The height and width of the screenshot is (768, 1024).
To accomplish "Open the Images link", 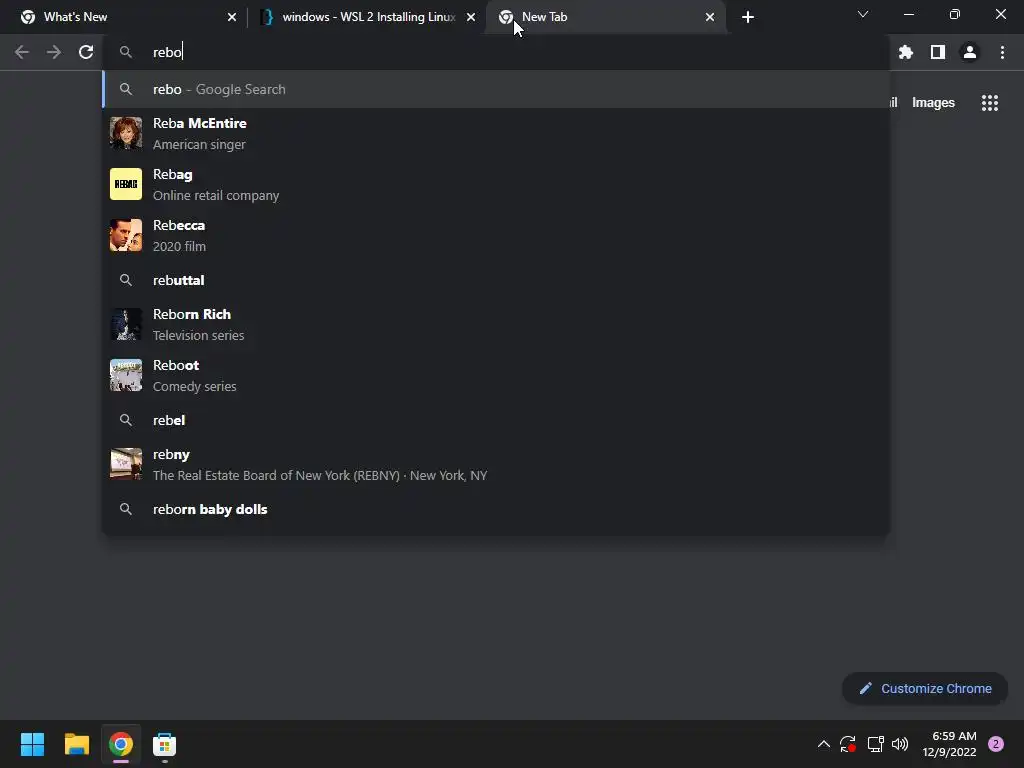I will pos(933,103).
